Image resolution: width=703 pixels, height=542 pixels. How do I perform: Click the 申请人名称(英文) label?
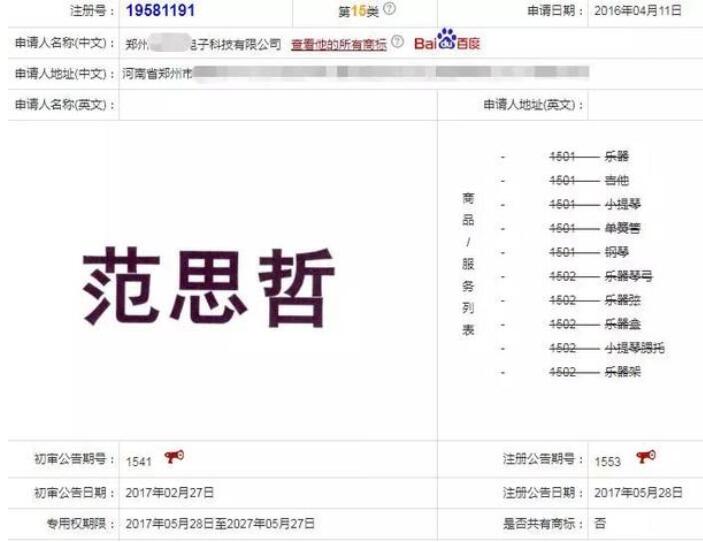coord(65,104)
